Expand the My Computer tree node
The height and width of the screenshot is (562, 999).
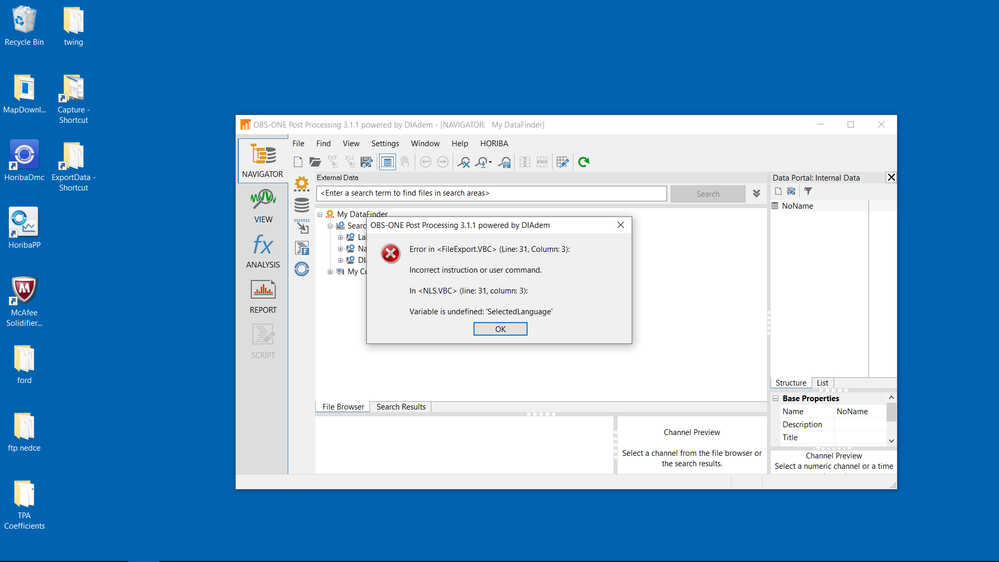click(330, 271)
